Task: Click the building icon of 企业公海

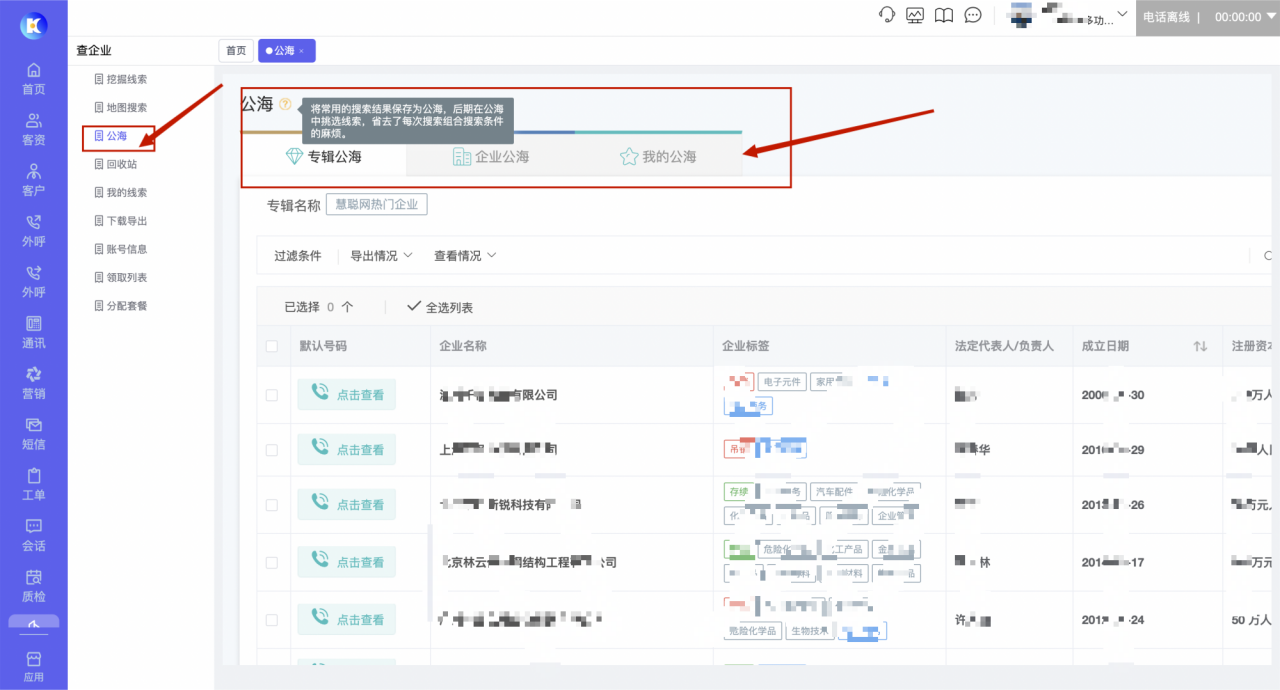Action: [x=461, y=157]
